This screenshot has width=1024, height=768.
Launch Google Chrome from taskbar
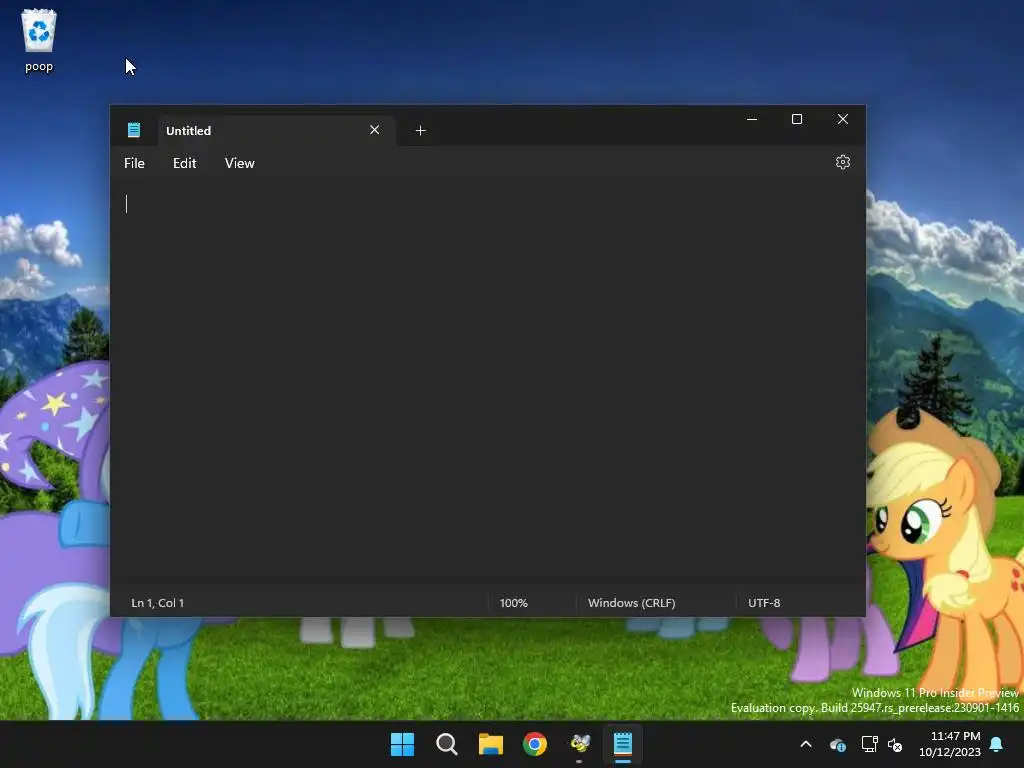point(535,744)
